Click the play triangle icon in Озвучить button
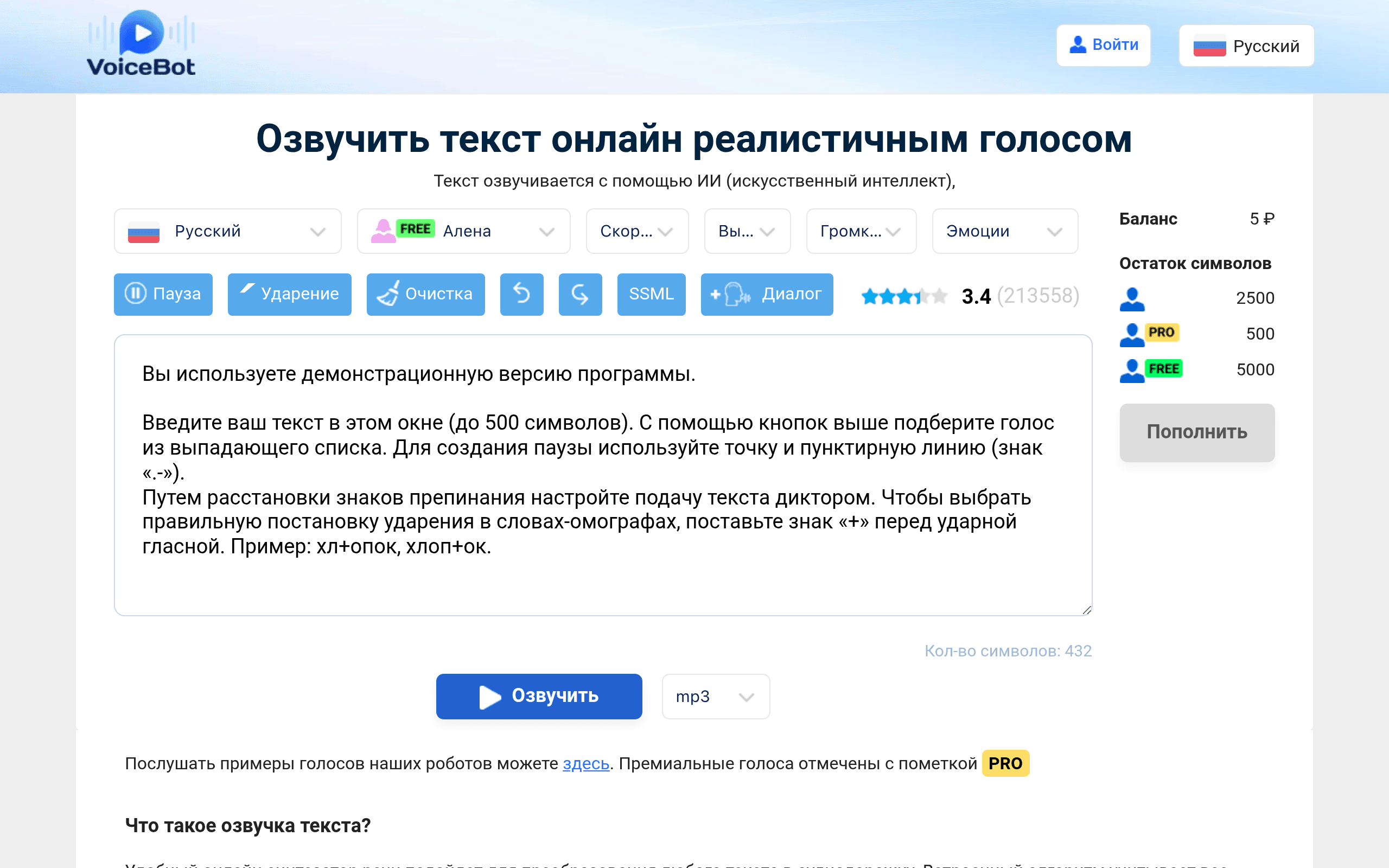1389x868 pixels. click(x=489, y=697)
